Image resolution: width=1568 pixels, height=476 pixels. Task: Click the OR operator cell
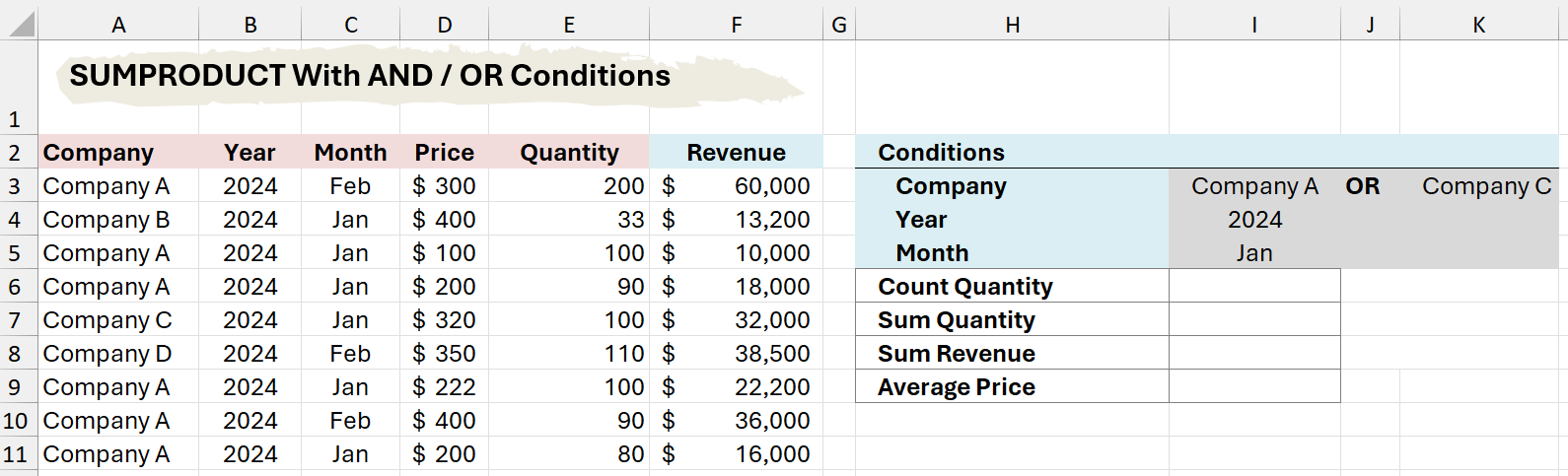[1362, 186]
